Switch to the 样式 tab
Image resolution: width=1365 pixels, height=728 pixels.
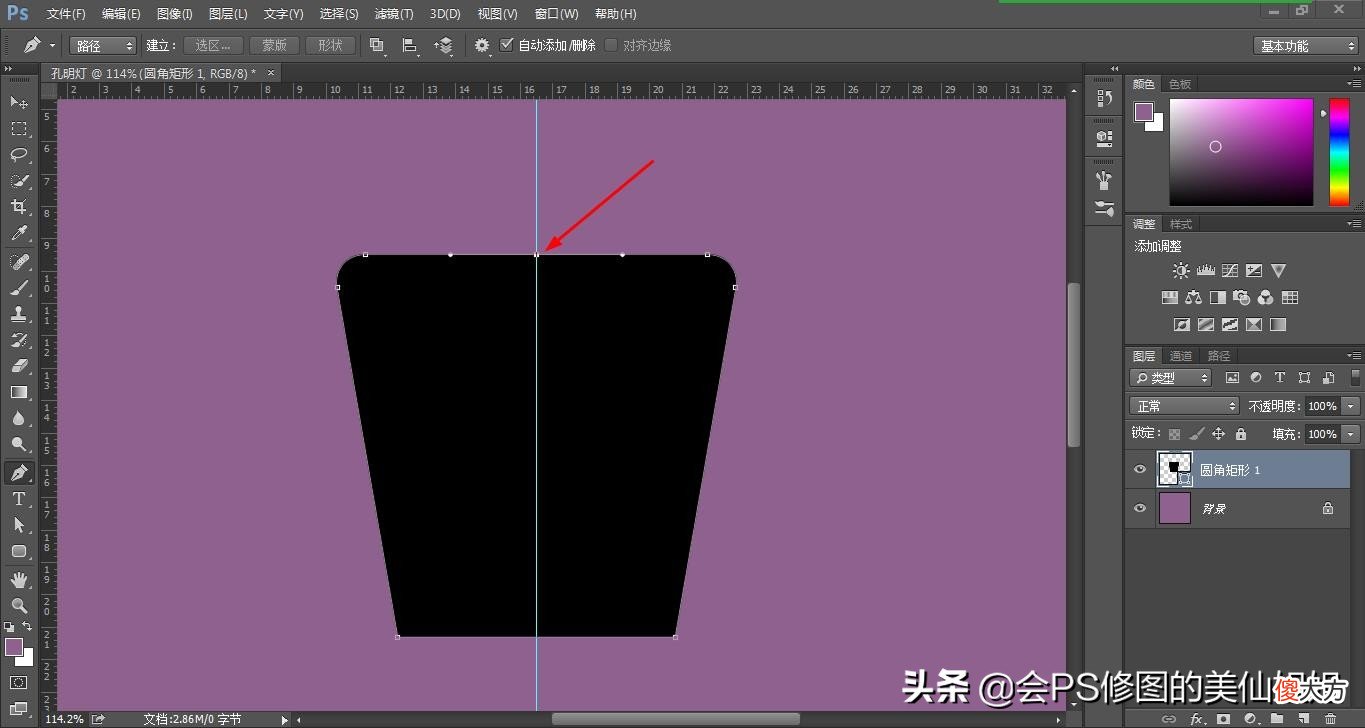point(1181,224)
